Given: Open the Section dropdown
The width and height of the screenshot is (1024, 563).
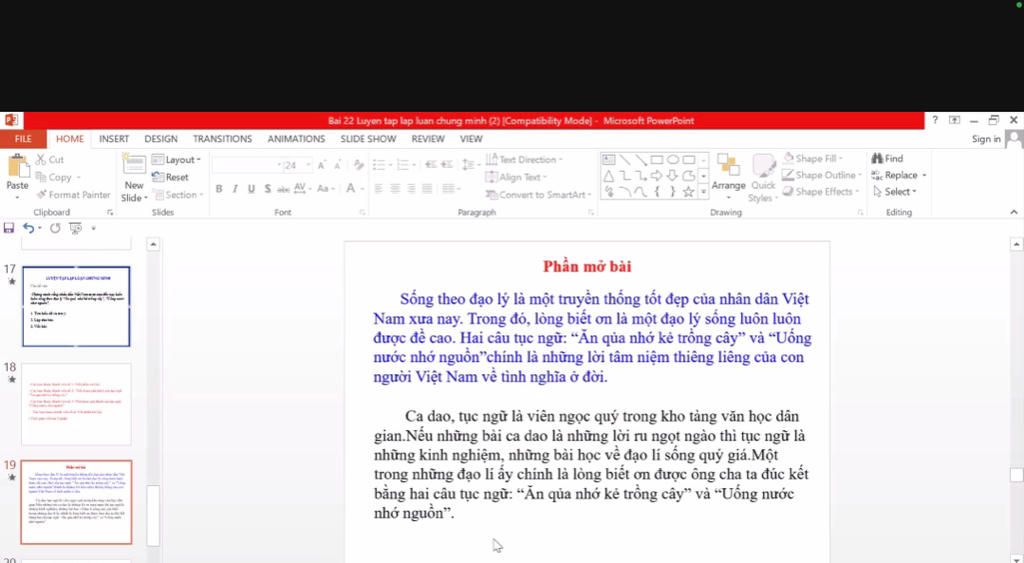Looking at the screenshot, I should [x=178, y=195].
